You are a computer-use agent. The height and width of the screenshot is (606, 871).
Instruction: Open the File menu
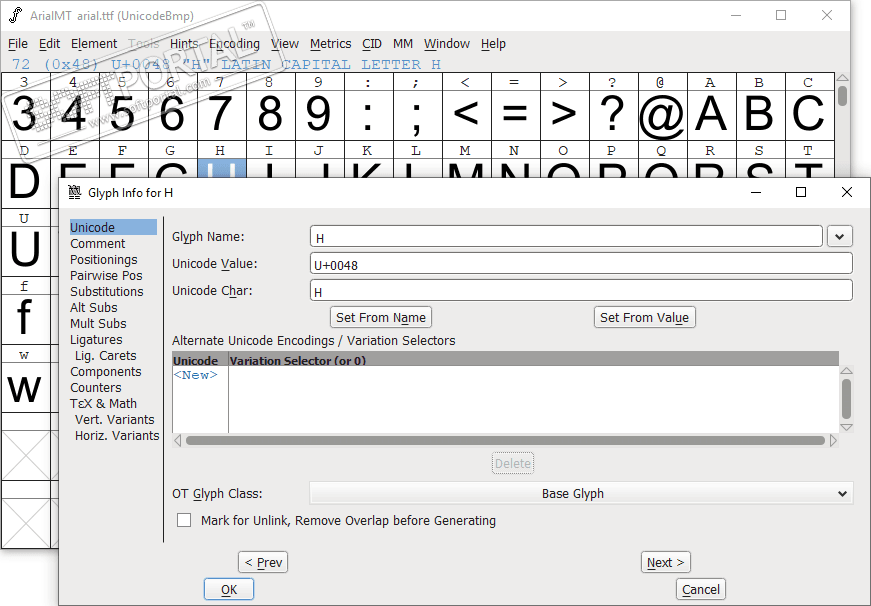coord(18,44)
